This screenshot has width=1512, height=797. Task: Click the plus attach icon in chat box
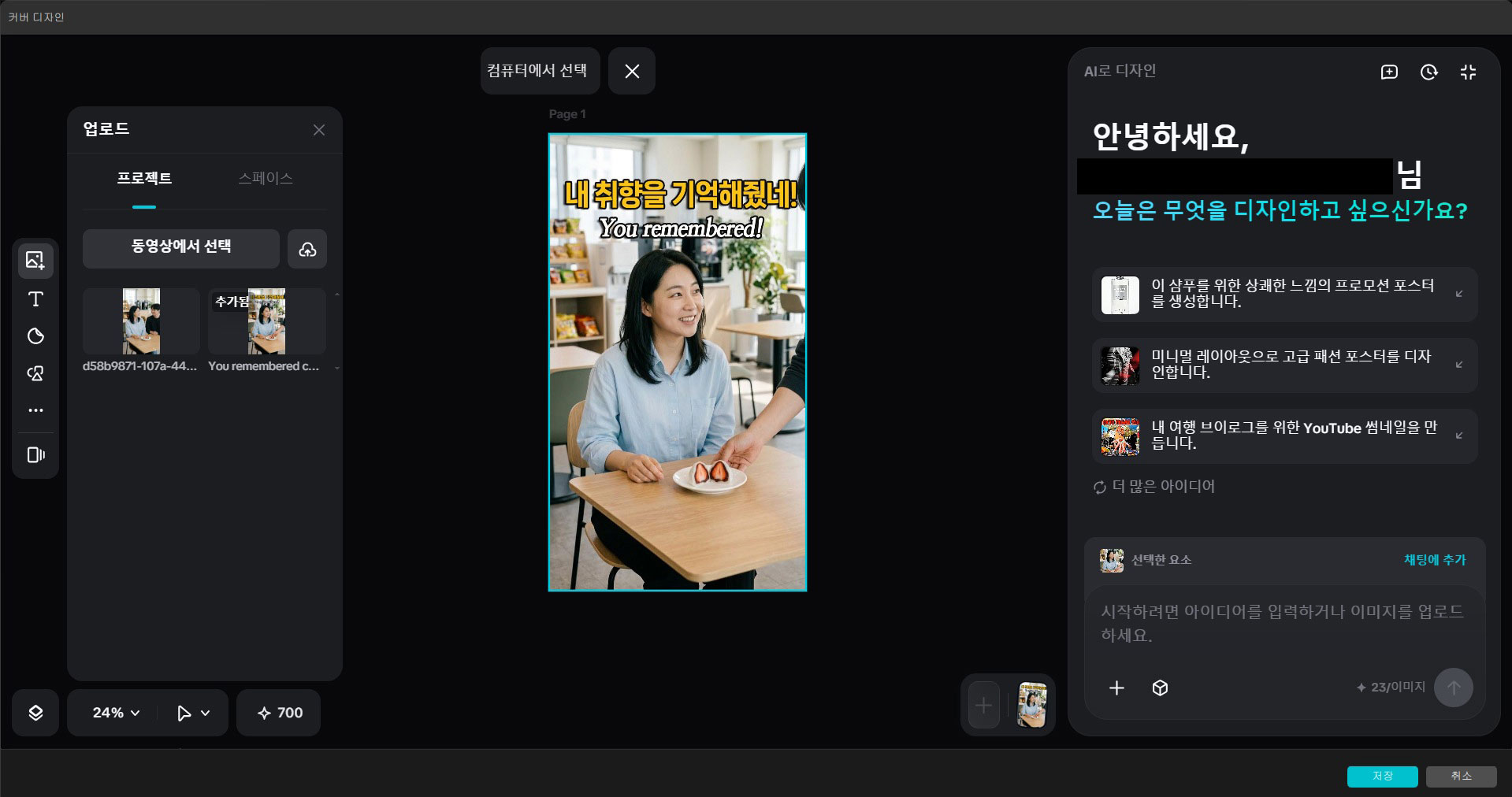click(1116, 688)
